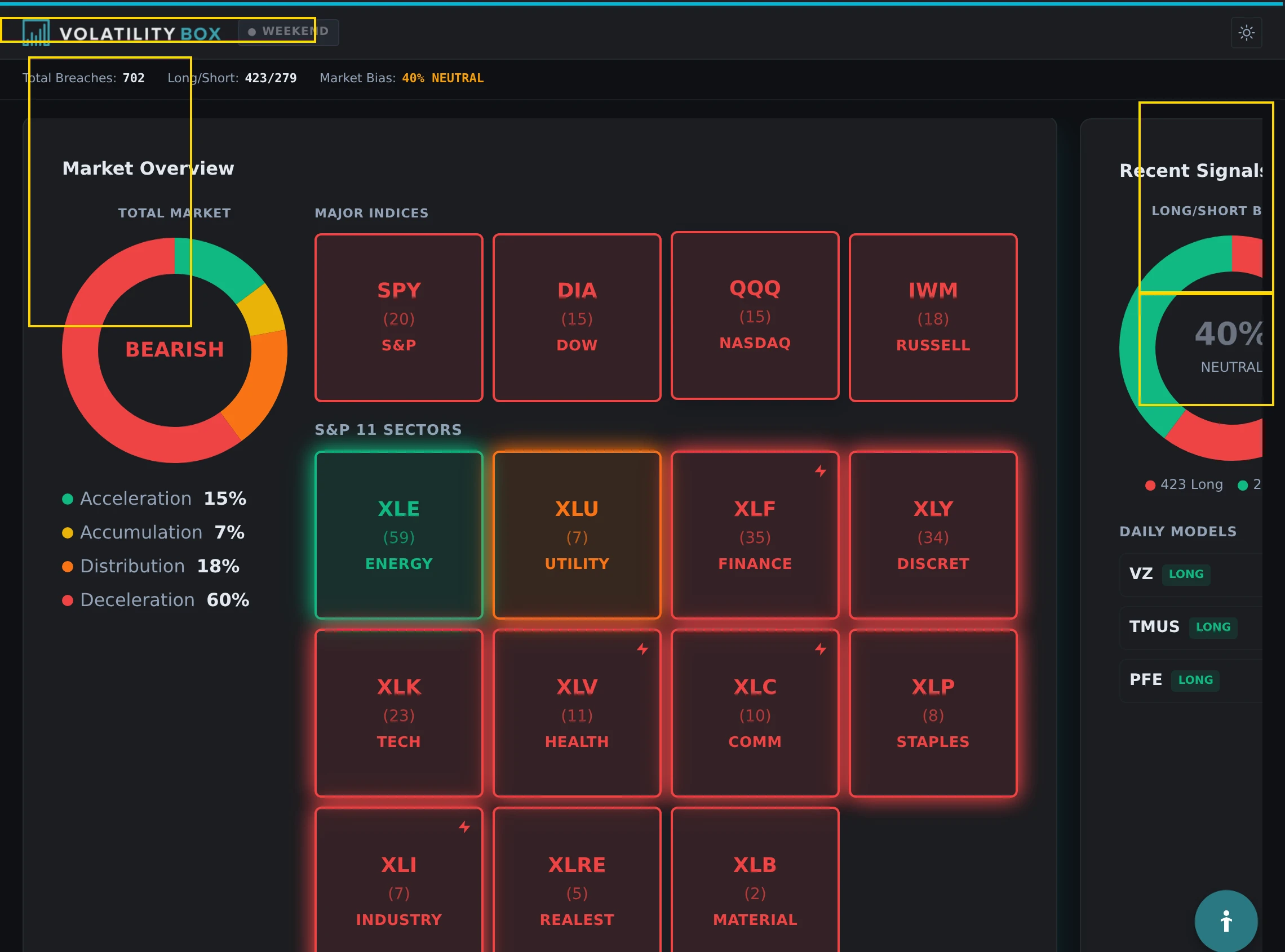The height and width of the screenshot is (952, 1285).
Task: Click Accumulation 7% legend entry
Action: pos(153,533)
